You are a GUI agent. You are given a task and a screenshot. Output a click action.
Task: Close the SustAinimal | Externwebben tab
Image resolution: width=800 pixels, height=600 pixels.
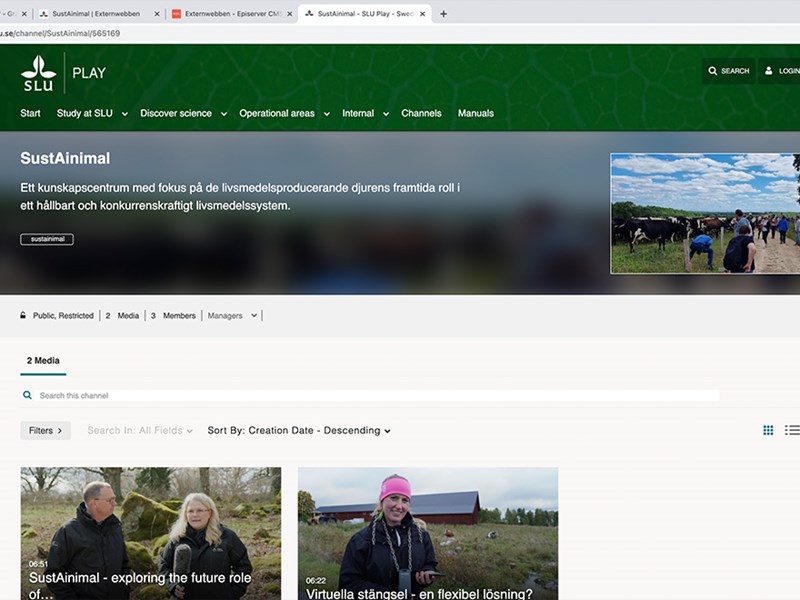pos(157,14)
